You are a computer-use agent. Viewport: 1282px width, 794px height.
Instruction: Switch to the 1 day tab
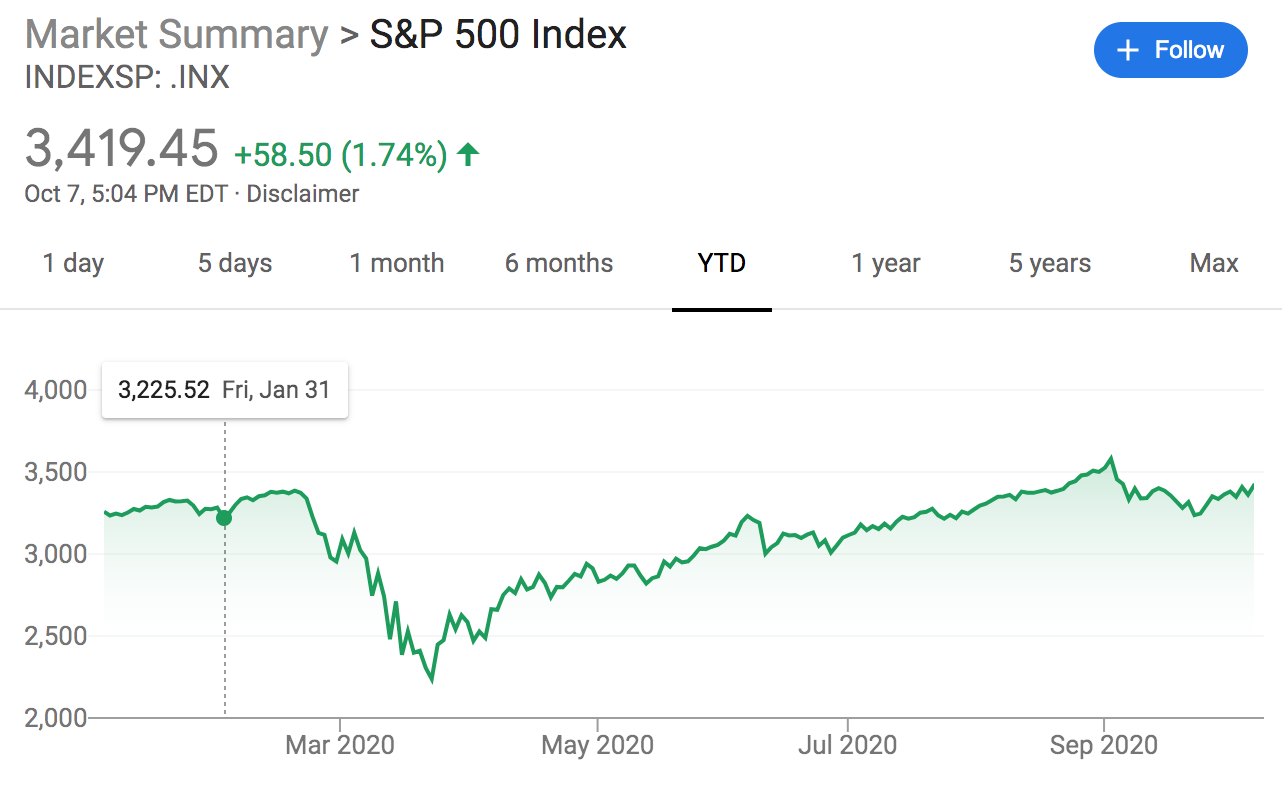coord(73,264)
